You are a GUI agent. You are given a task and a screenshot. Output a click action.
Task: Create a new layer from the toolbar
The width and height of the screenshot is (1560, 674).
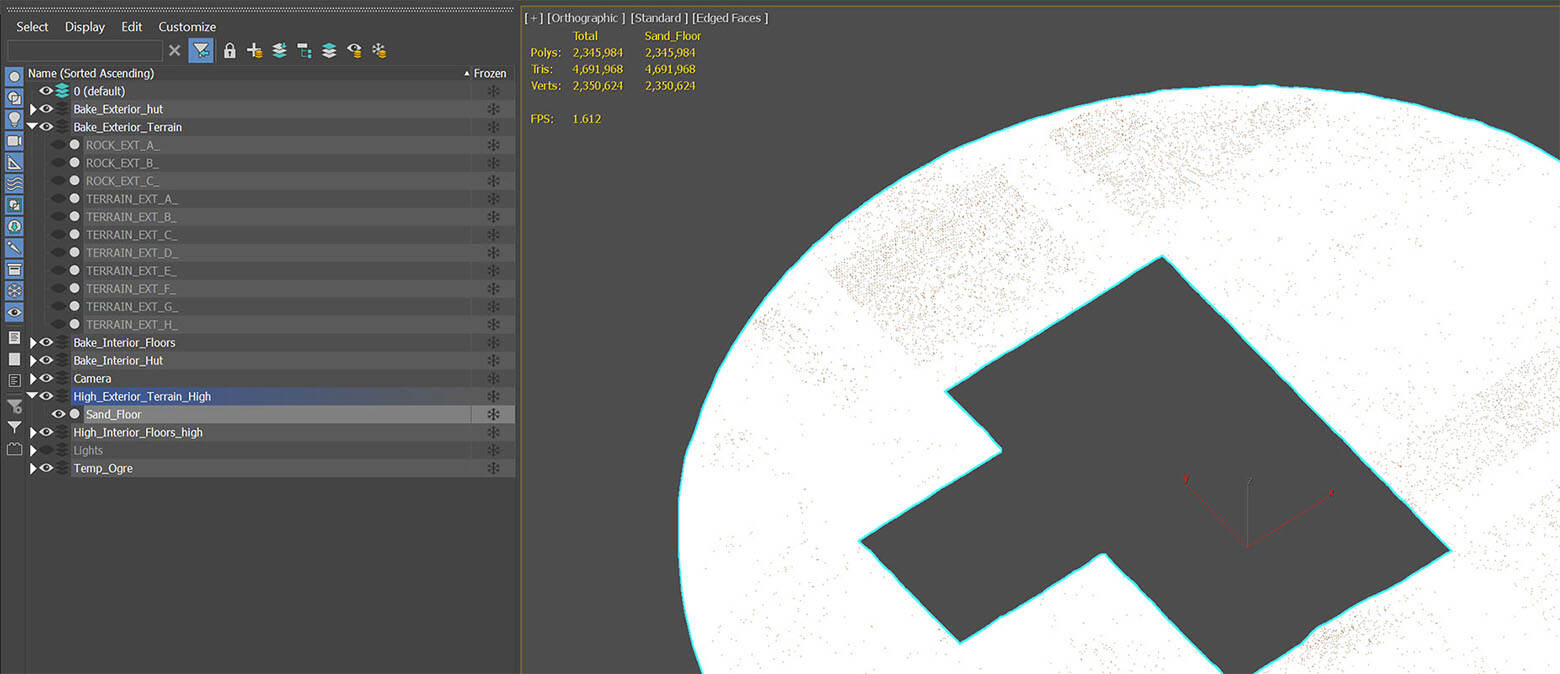click(254, 50)
